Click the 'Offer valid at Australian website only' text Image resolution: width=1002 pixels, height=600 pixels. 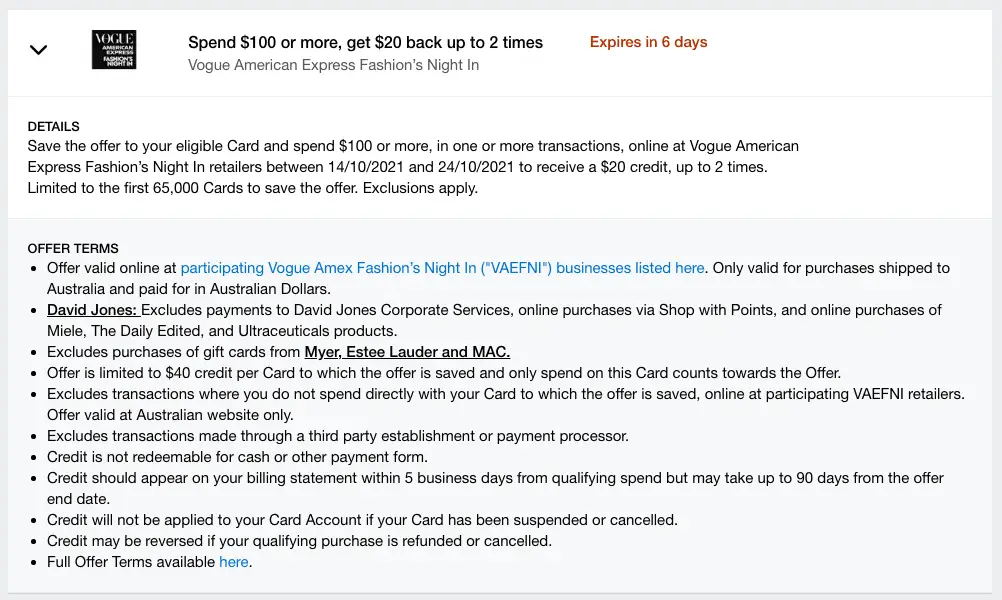click(x=166, y=414)
